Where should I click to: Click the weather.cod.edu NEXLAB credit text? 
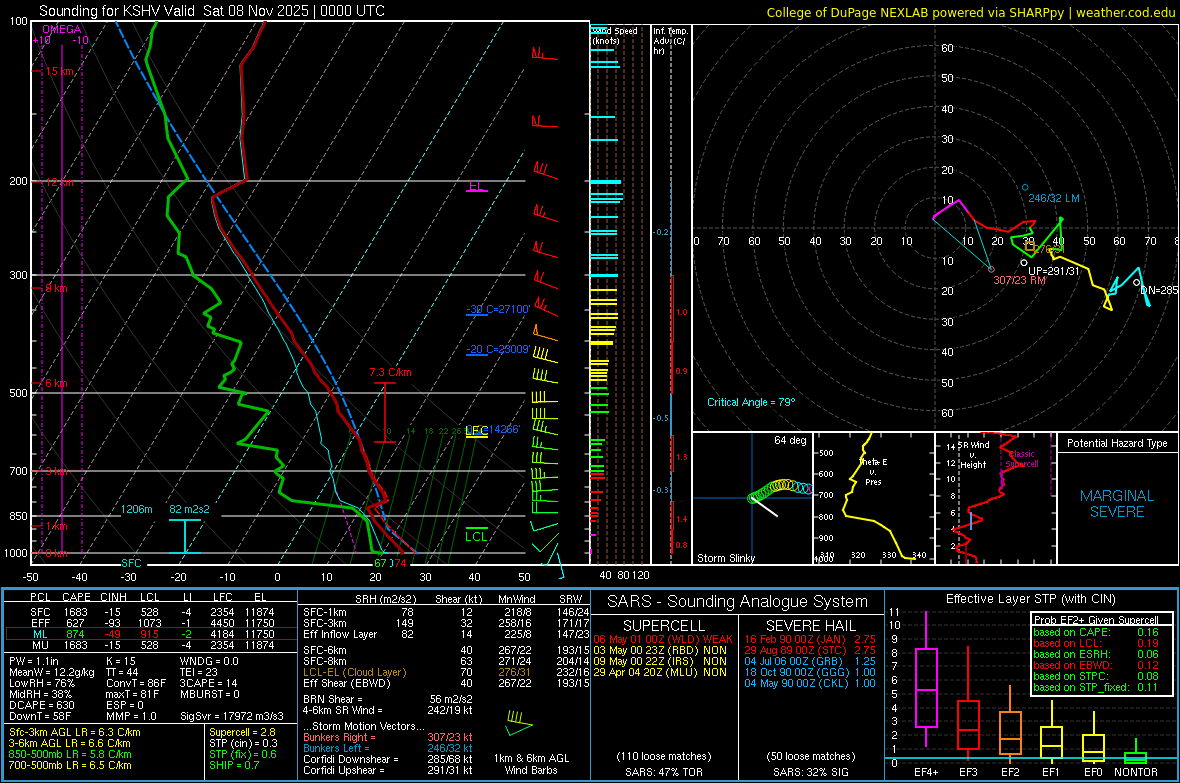(971, 12)
